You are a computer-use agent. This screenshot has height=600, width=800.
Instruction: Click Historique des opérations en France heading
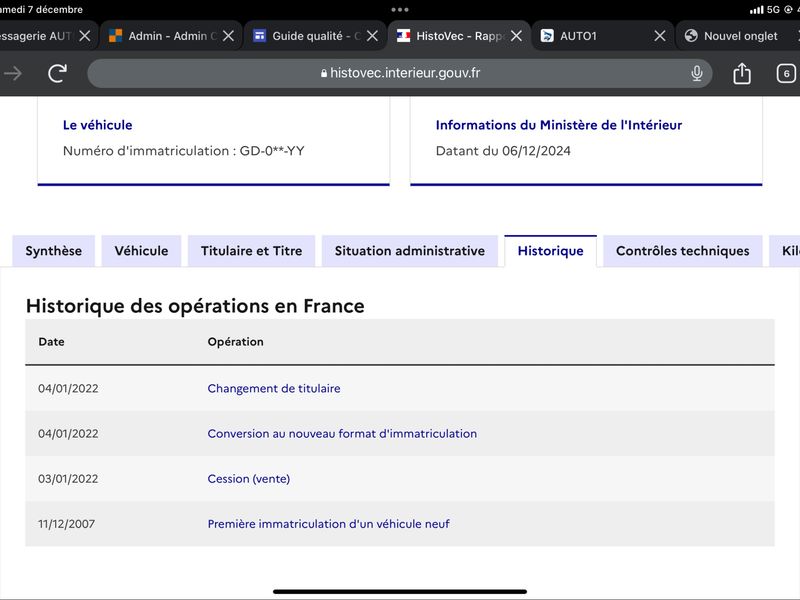(x=195, y=306)
